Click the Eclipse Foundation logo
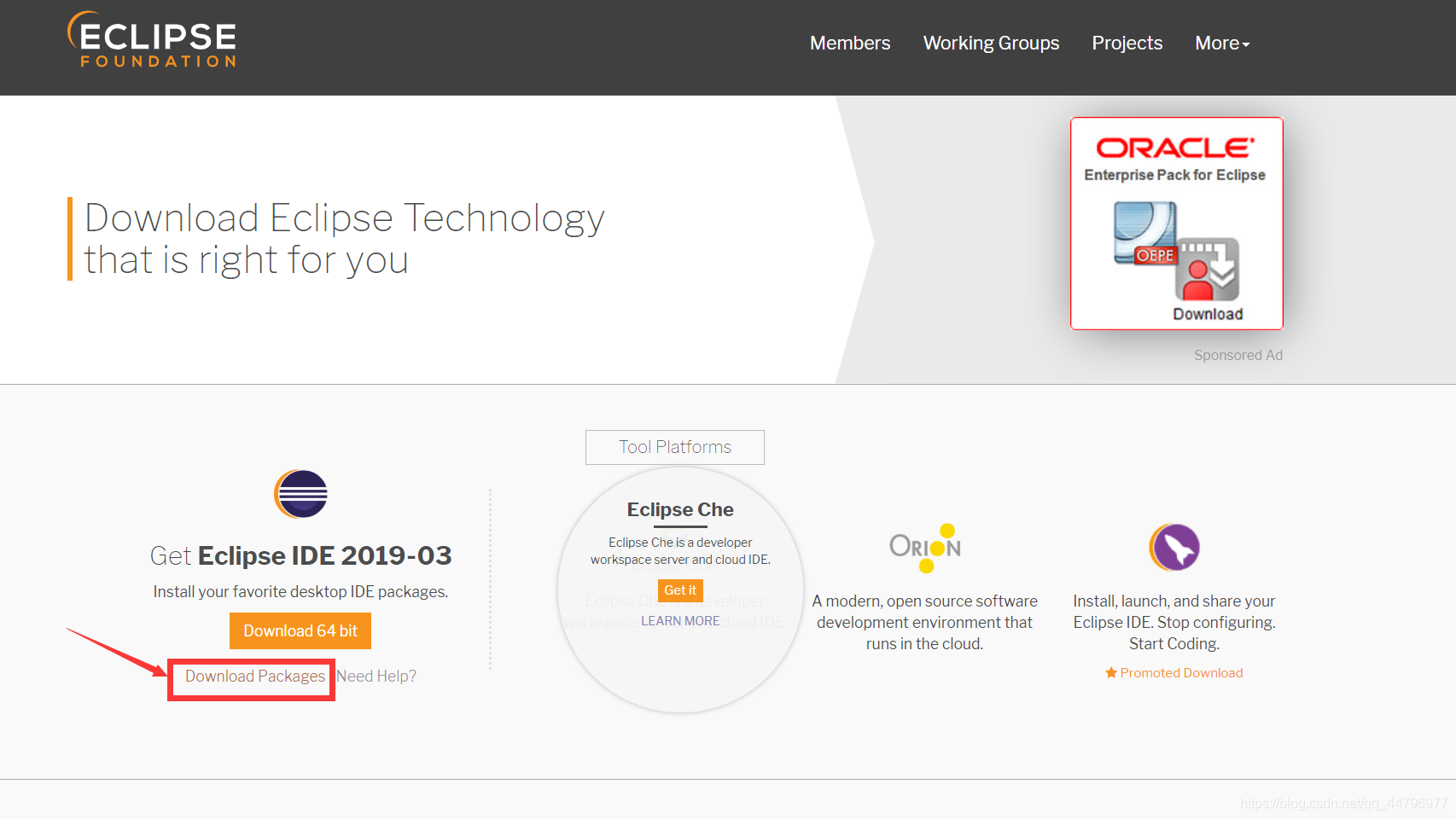Viewport: 1456px width, 819px height. pyautogui.click(x=152, y=39)
